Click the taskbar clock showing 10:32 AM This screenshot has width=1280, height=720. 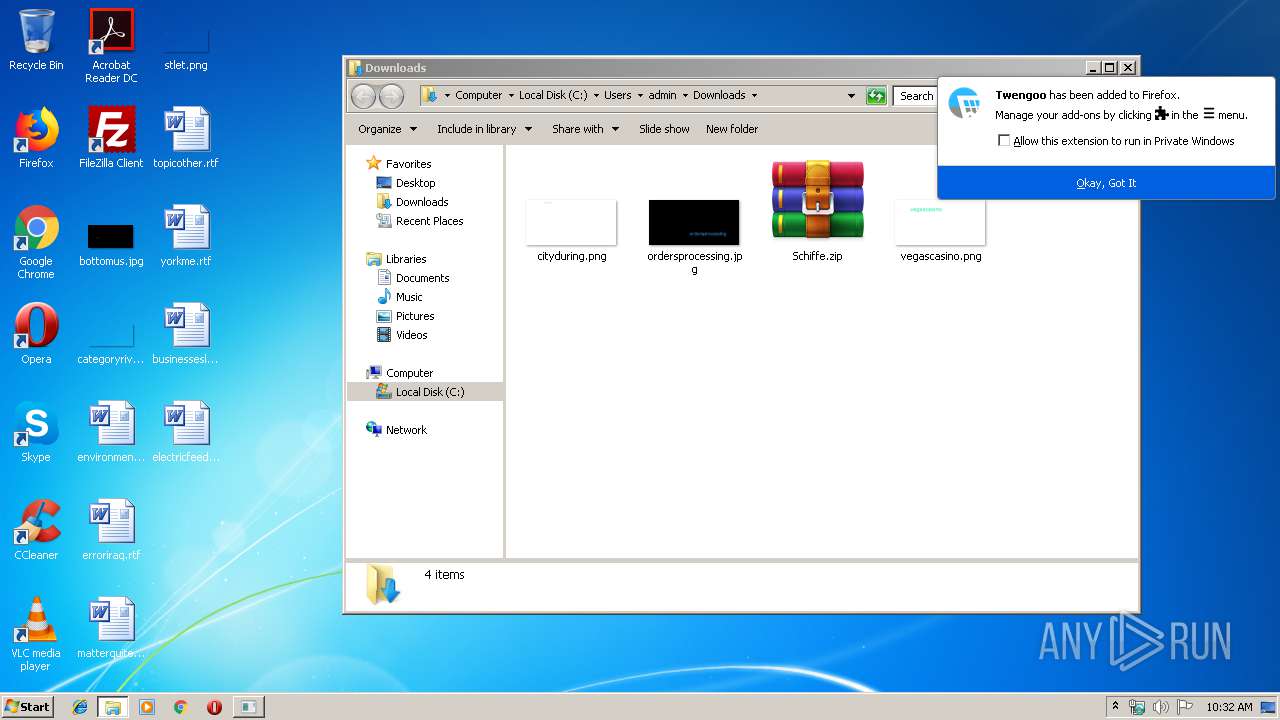click(x=1229, y=707)
